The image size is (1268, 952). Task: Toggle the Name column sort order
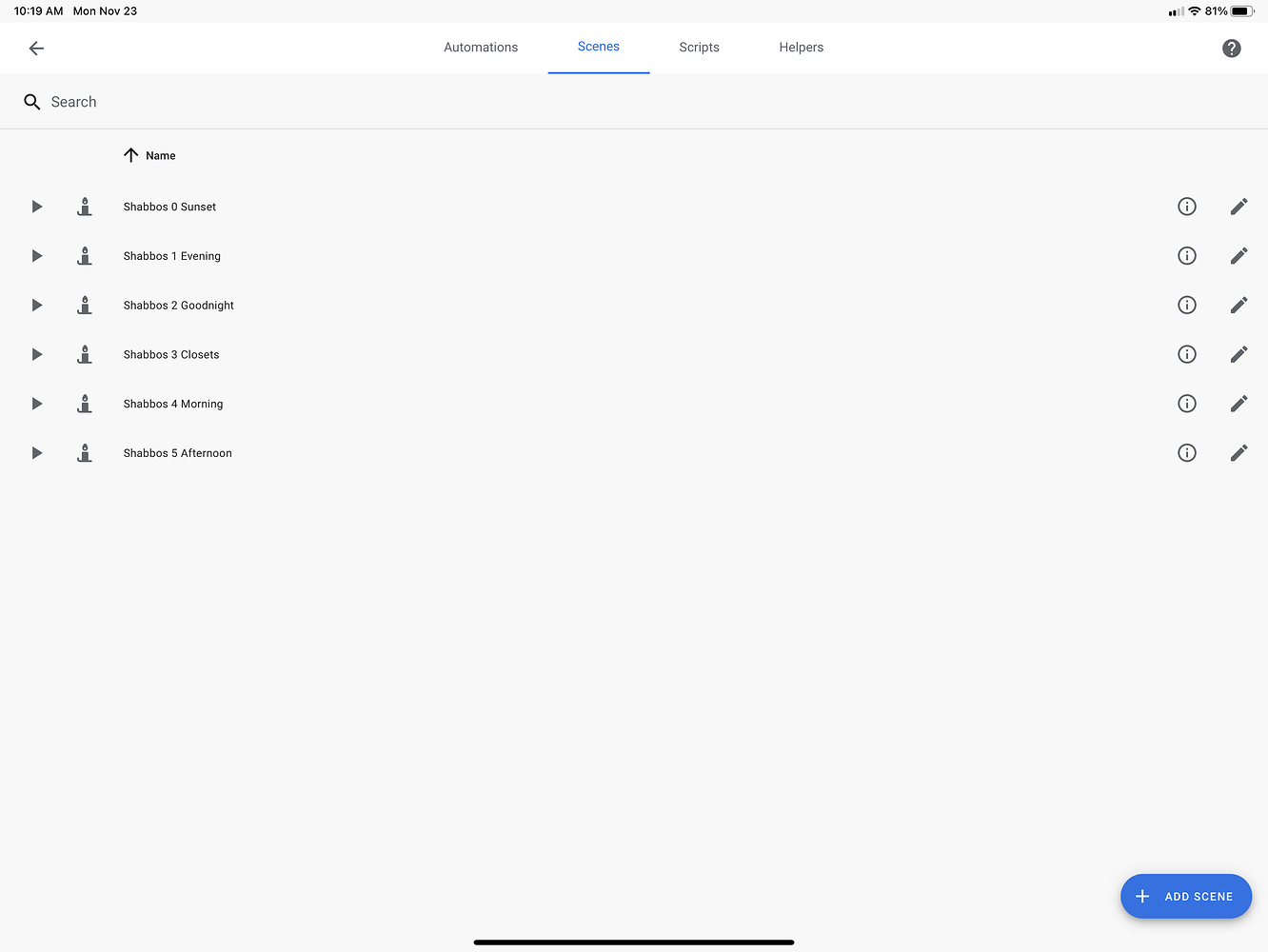(x=149, y=155)
